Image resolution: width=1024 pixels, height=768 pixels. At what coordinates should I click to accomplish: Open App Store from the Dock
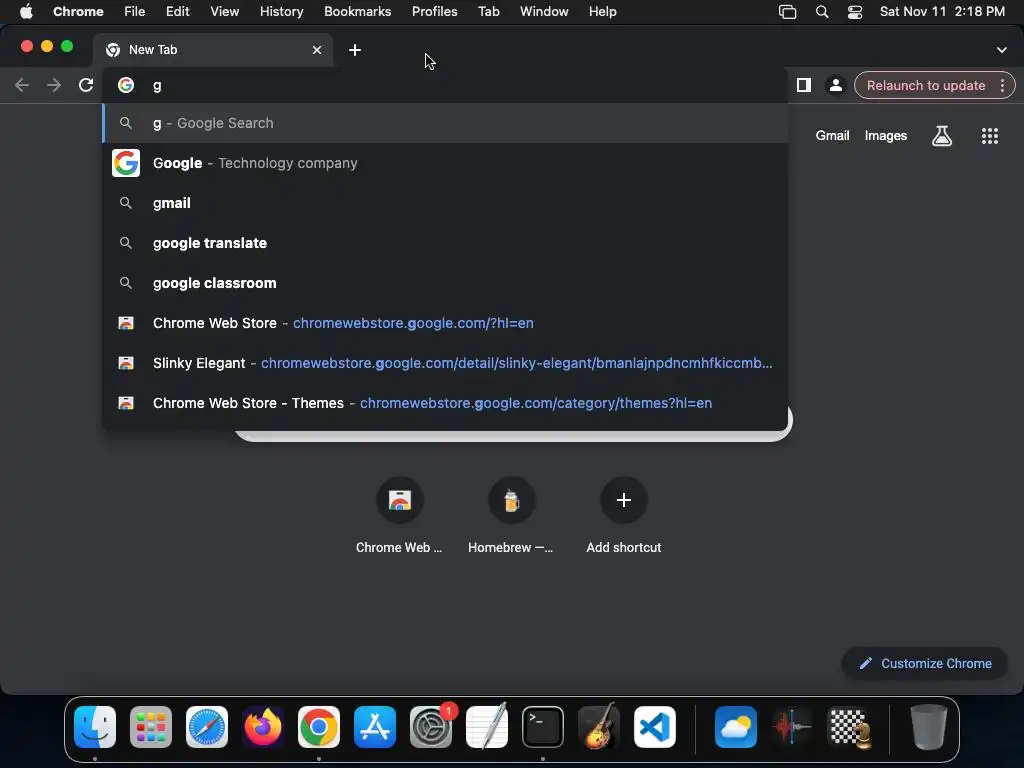375,726
